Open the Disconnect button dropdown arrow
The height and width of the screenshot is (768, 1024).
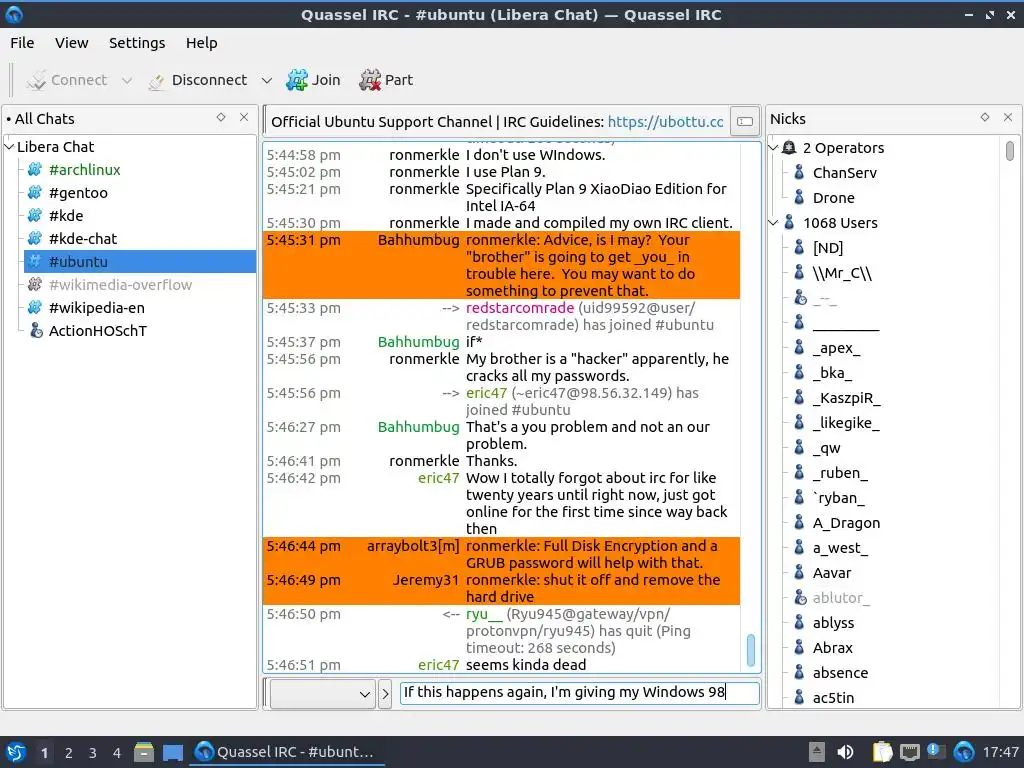click(266, 80)
